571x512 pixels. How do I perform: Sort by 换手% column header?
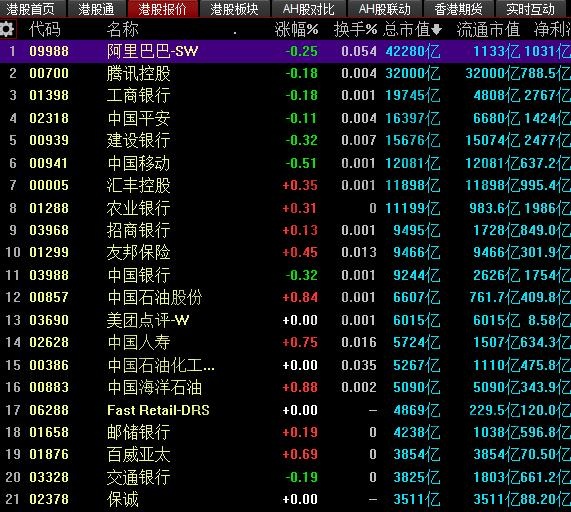pyautogui.click(x=355, y=29)
